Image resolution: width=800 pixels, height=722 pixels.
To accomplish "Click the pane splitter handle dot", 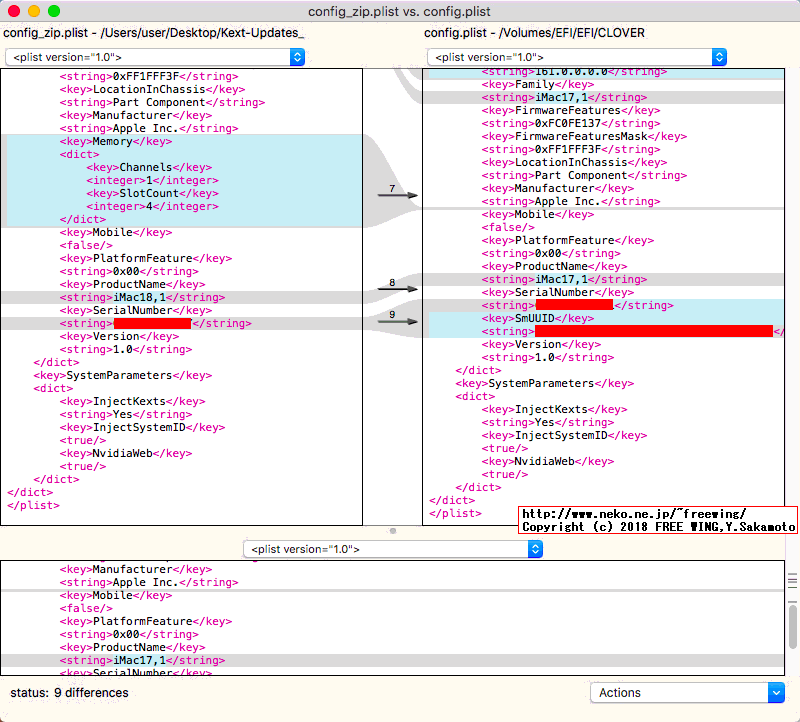I will coord(393,531).
